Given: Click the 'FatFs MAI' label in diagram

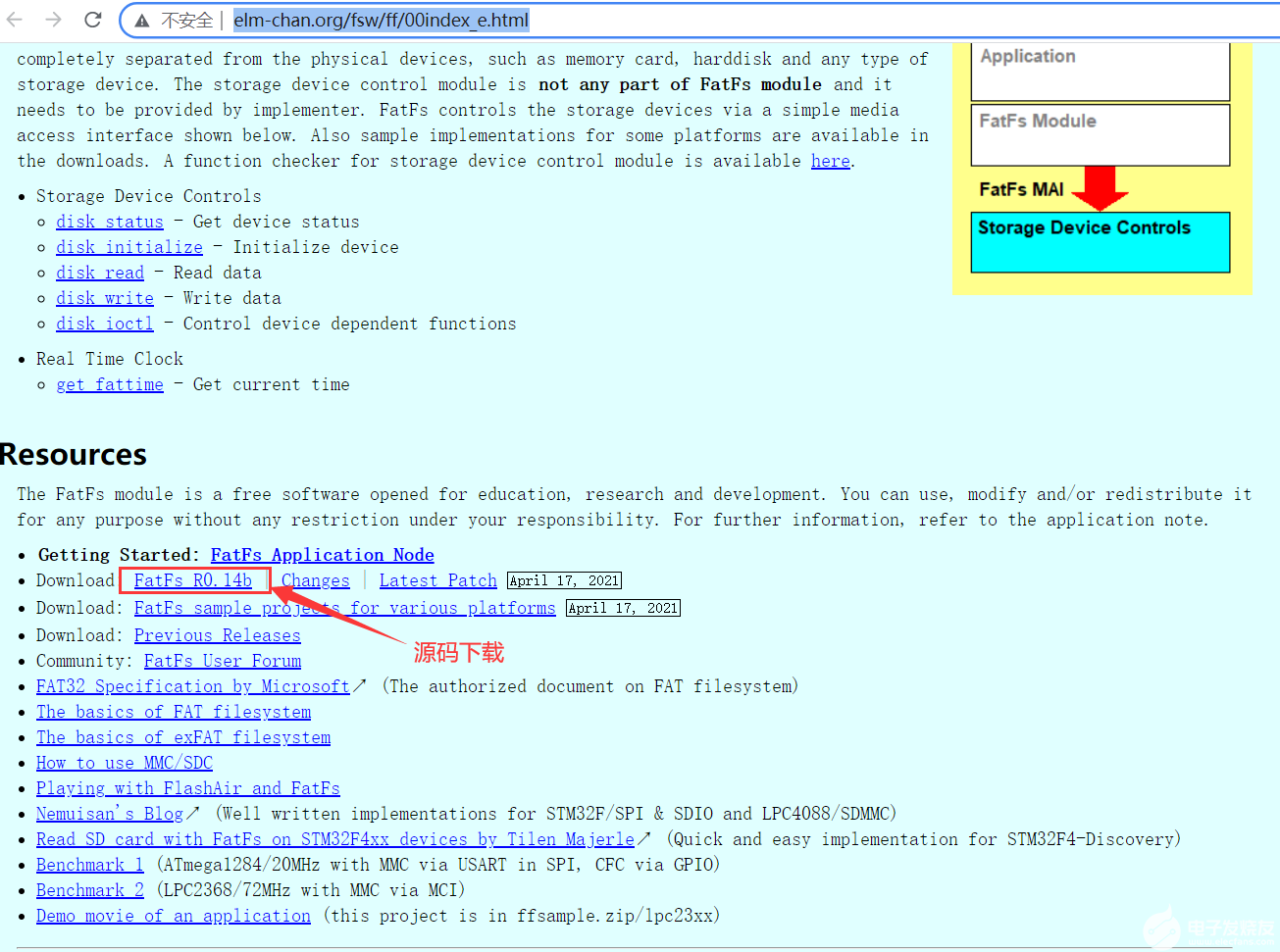Looking at the screenshot, I should coord(1021,189).
